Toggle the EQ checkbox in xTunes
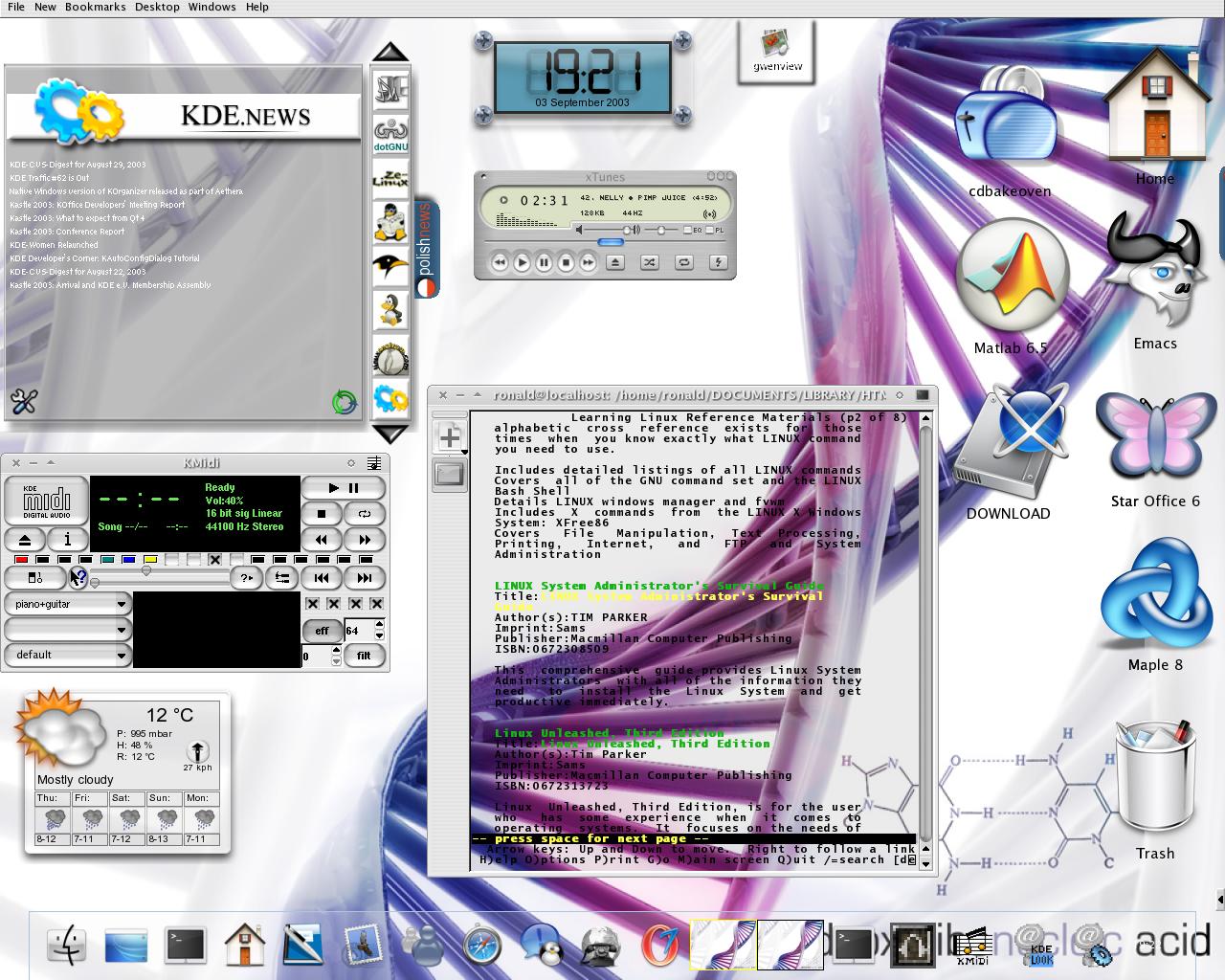The height and width of the screenshot is (980, 1225). tap(687, 231)
